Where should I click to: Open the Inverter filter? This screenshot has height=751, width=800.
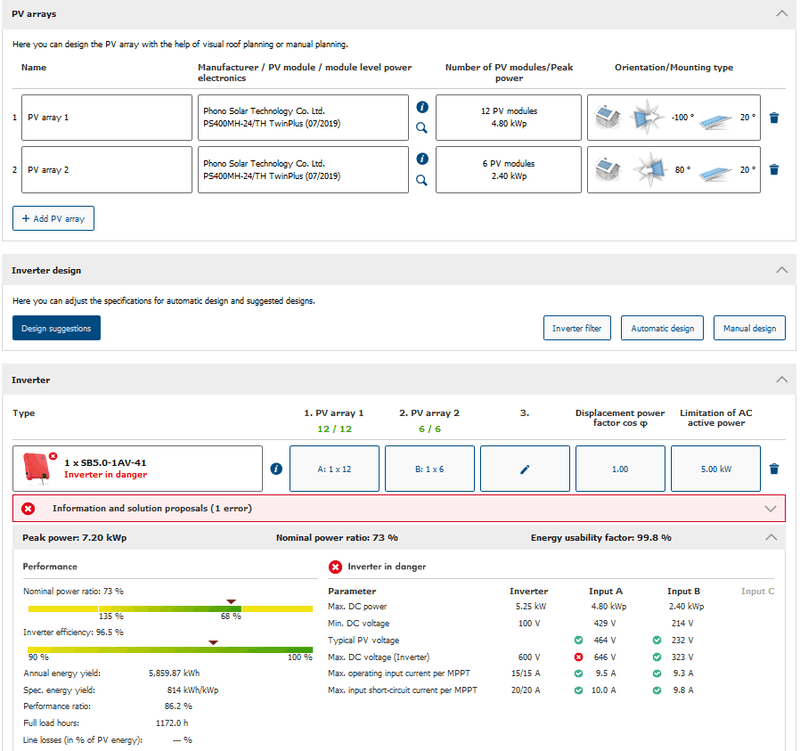point(577,328)
